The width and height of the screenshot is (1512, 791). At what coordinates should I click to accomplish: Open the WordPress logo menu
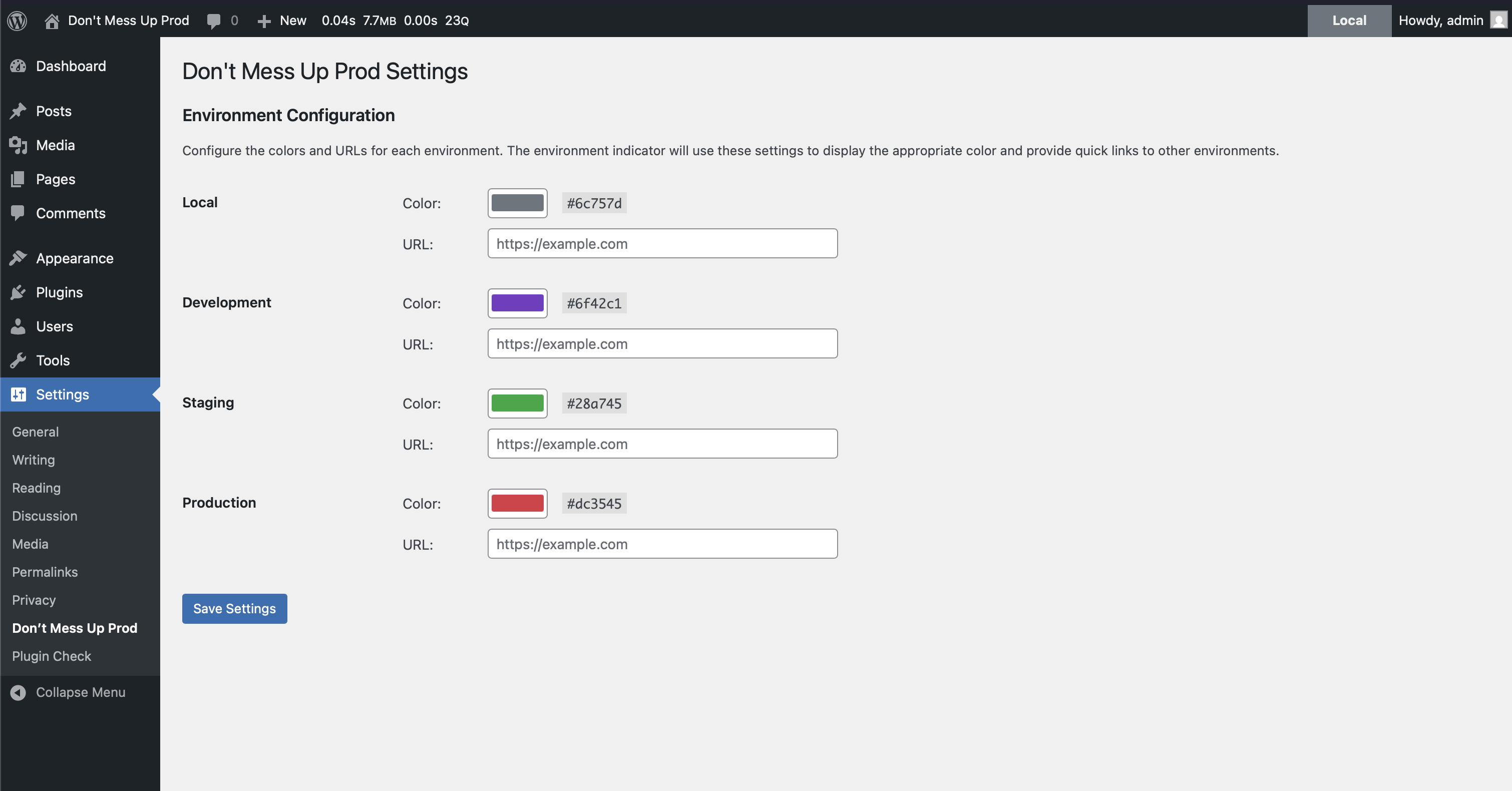17,21
